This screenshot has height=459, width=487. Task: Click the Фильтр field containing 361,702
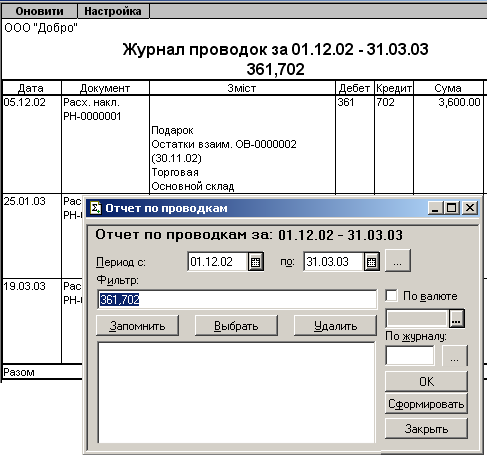pos(237,299)
